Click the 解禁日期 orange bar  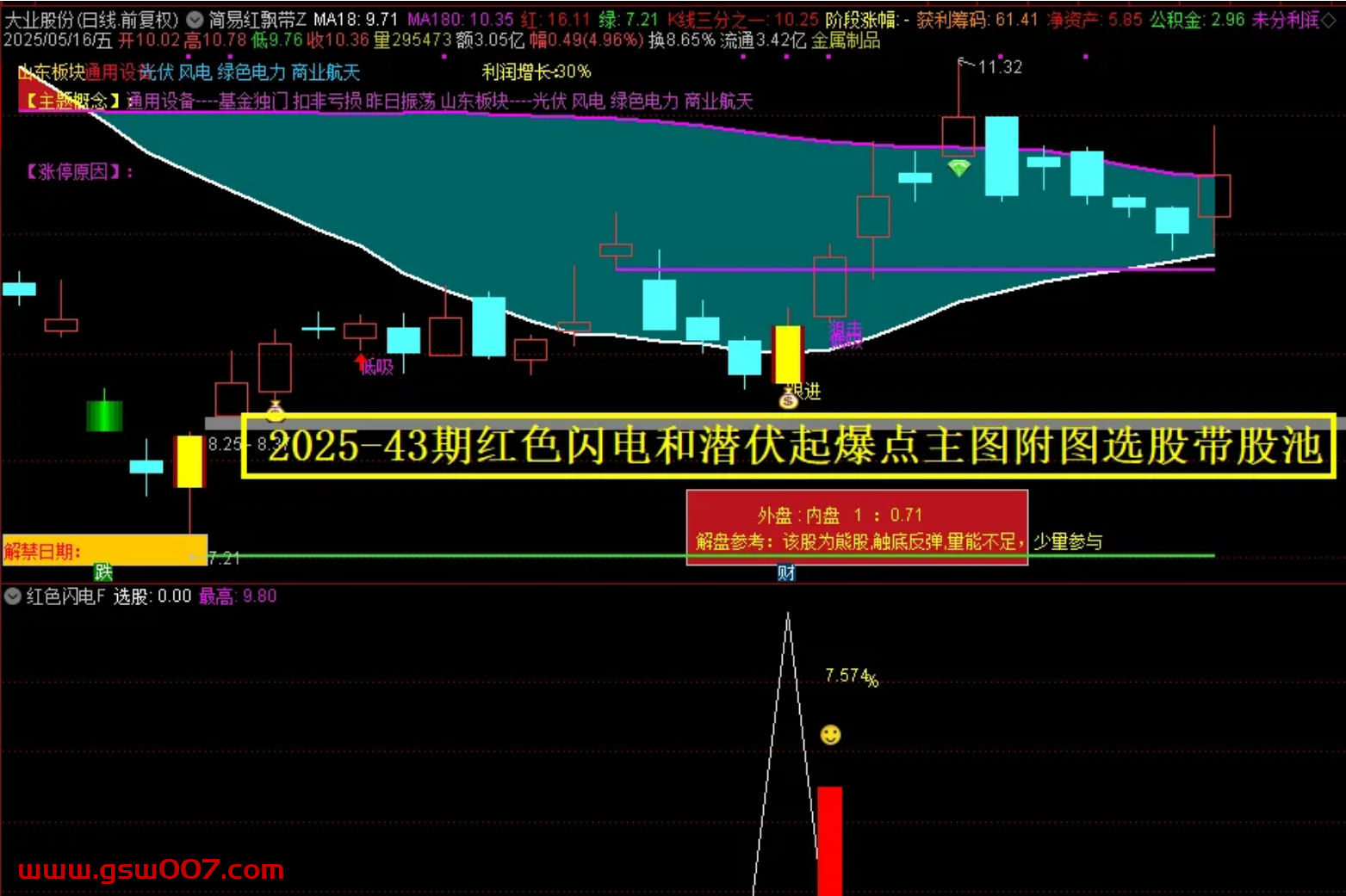click(104, 551)
